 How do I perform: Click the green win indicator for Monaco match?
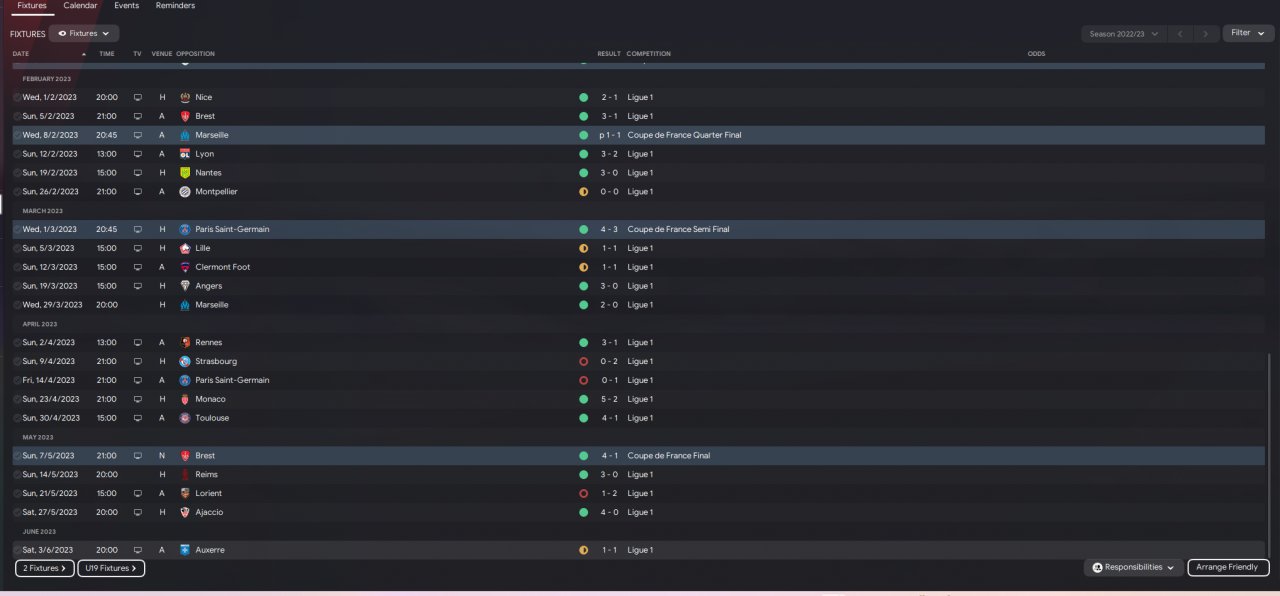[x=583, y=399]
